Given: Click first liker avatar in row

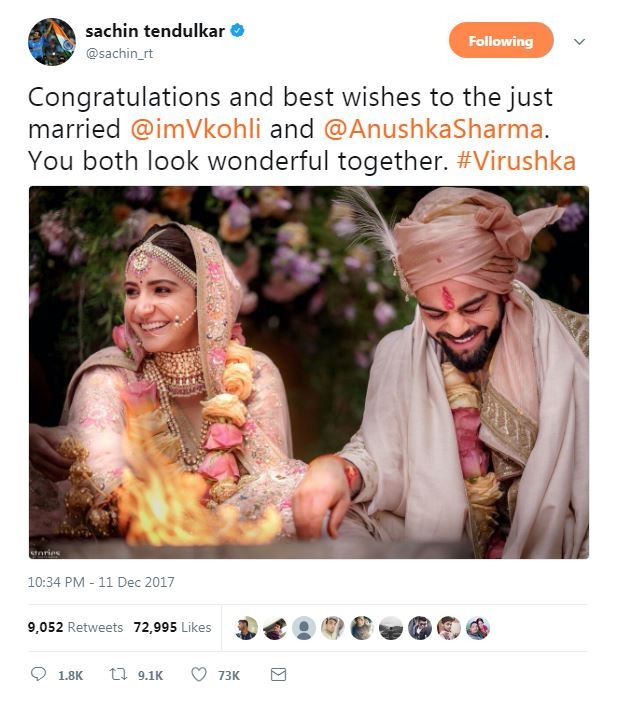Looking at the screenshot, I should [246, 627].
